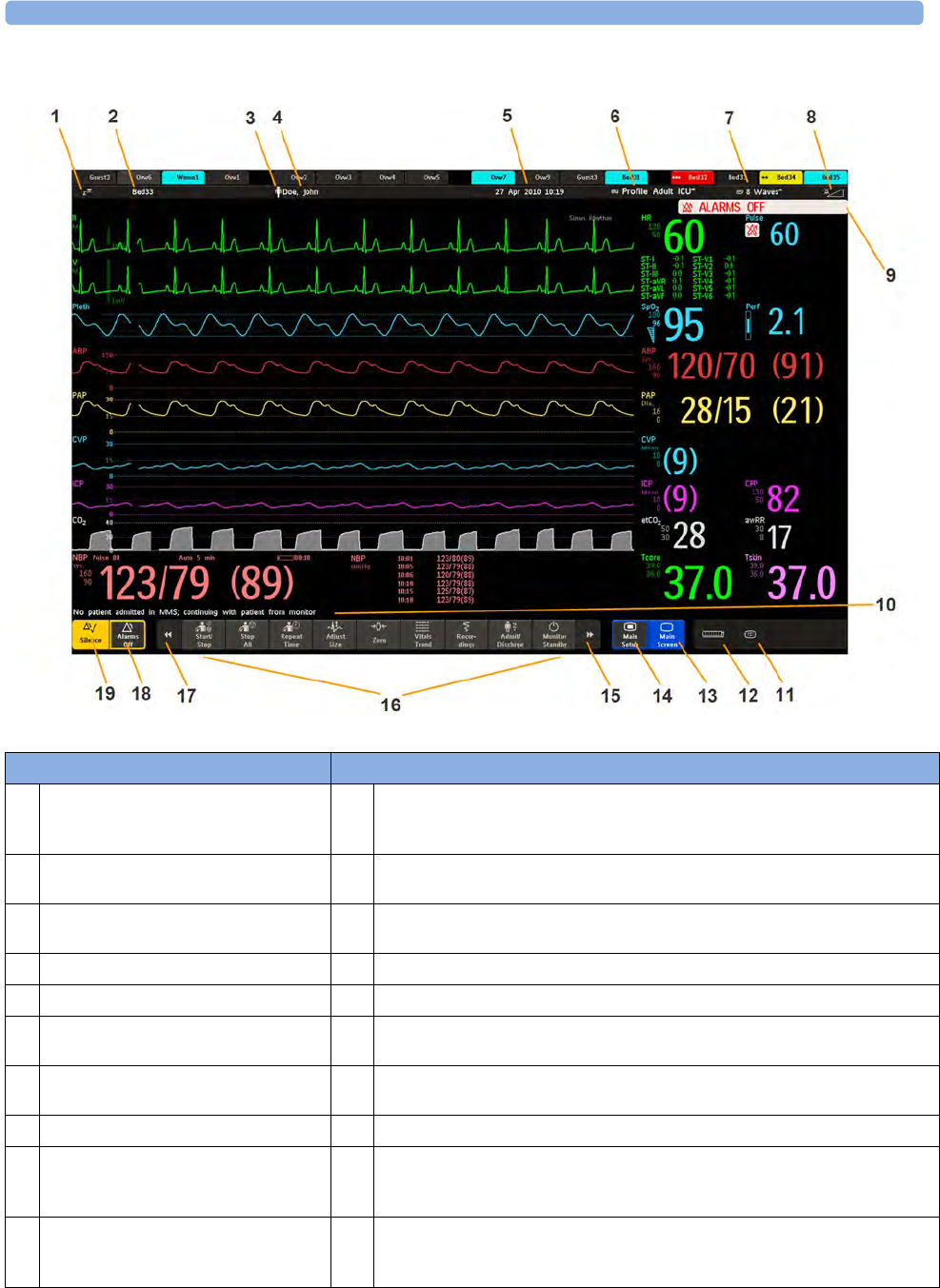
Task: Select the red ABP waveform
Action: point(352,368)
